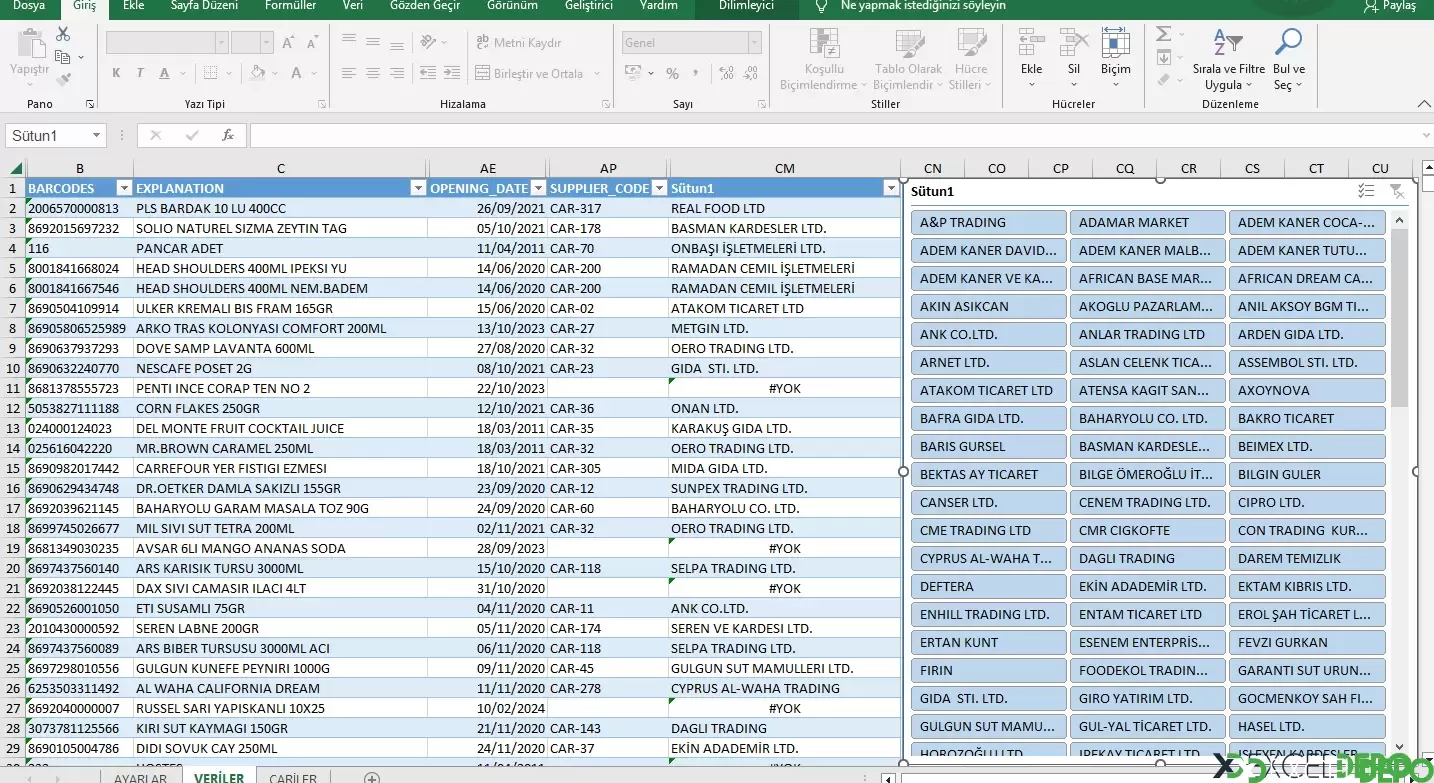Image resolution: width=1434 pixels, height=783 pixels.
Task: Click the Select All corner triangle
Action: coord(14,168)
